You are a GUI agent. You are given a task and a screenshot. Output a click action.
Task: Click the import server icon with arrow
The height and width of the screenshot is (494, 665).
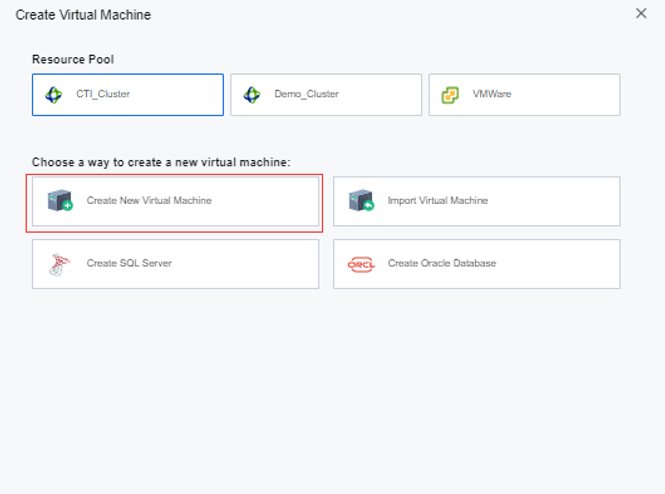click(361, 200)
